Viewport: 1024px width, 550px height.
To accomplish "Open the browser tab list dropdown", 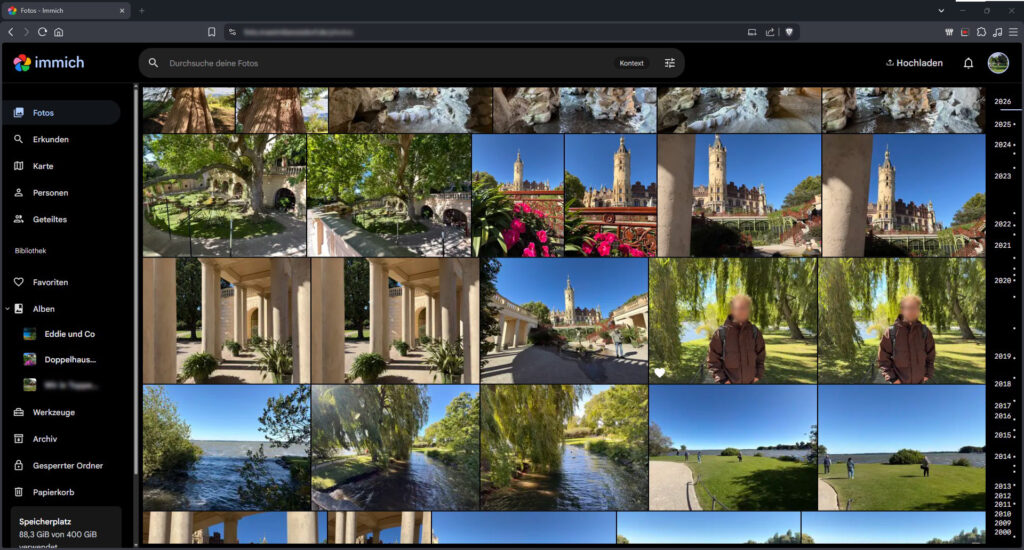I will click(941, 10).
